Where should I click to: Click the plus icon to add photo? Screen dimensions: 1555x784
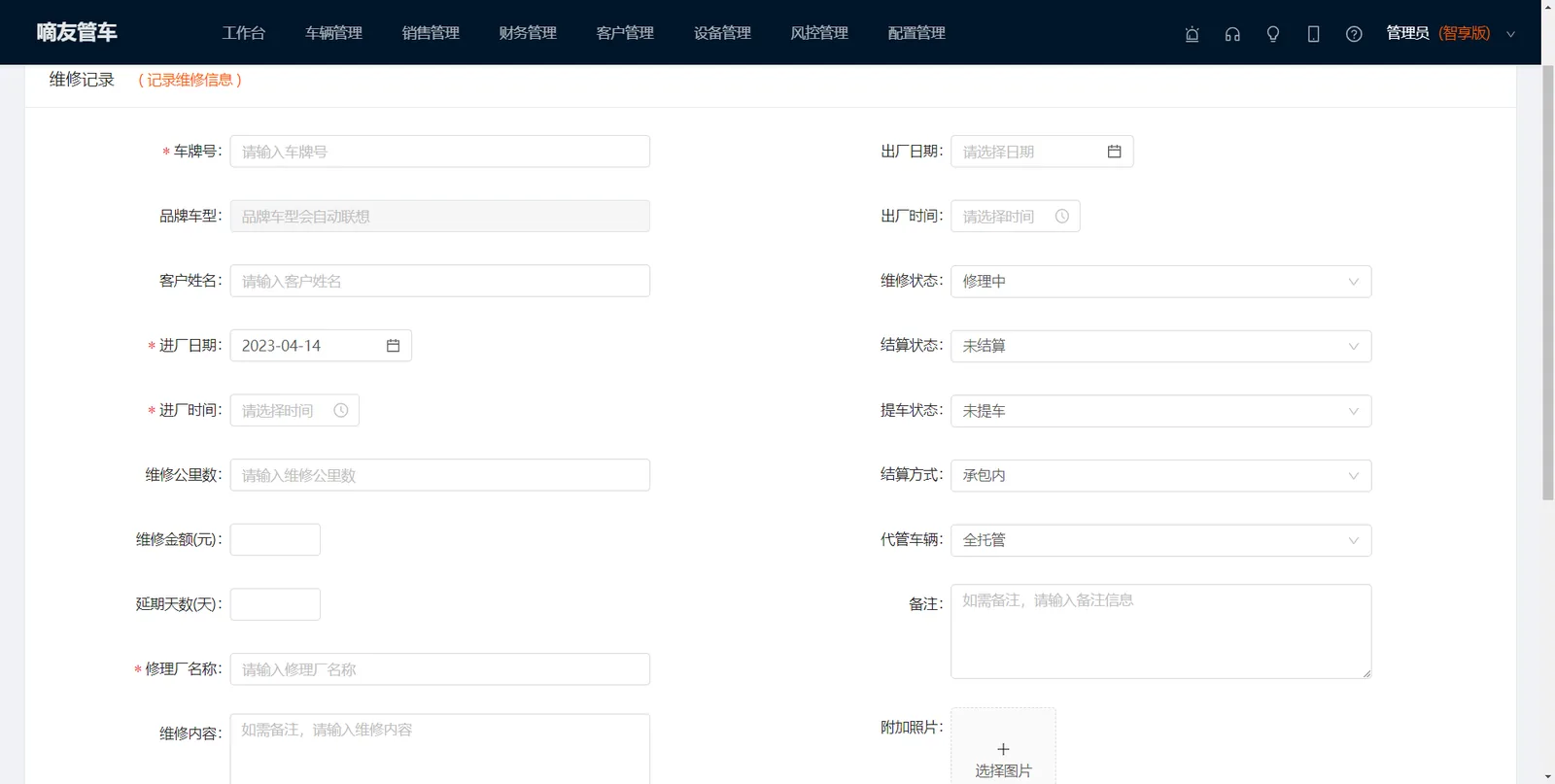1003,749
